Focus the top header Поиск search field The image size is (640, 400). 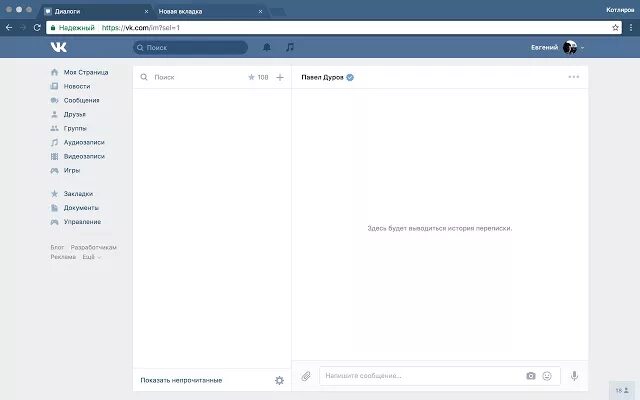click(190, 47)
